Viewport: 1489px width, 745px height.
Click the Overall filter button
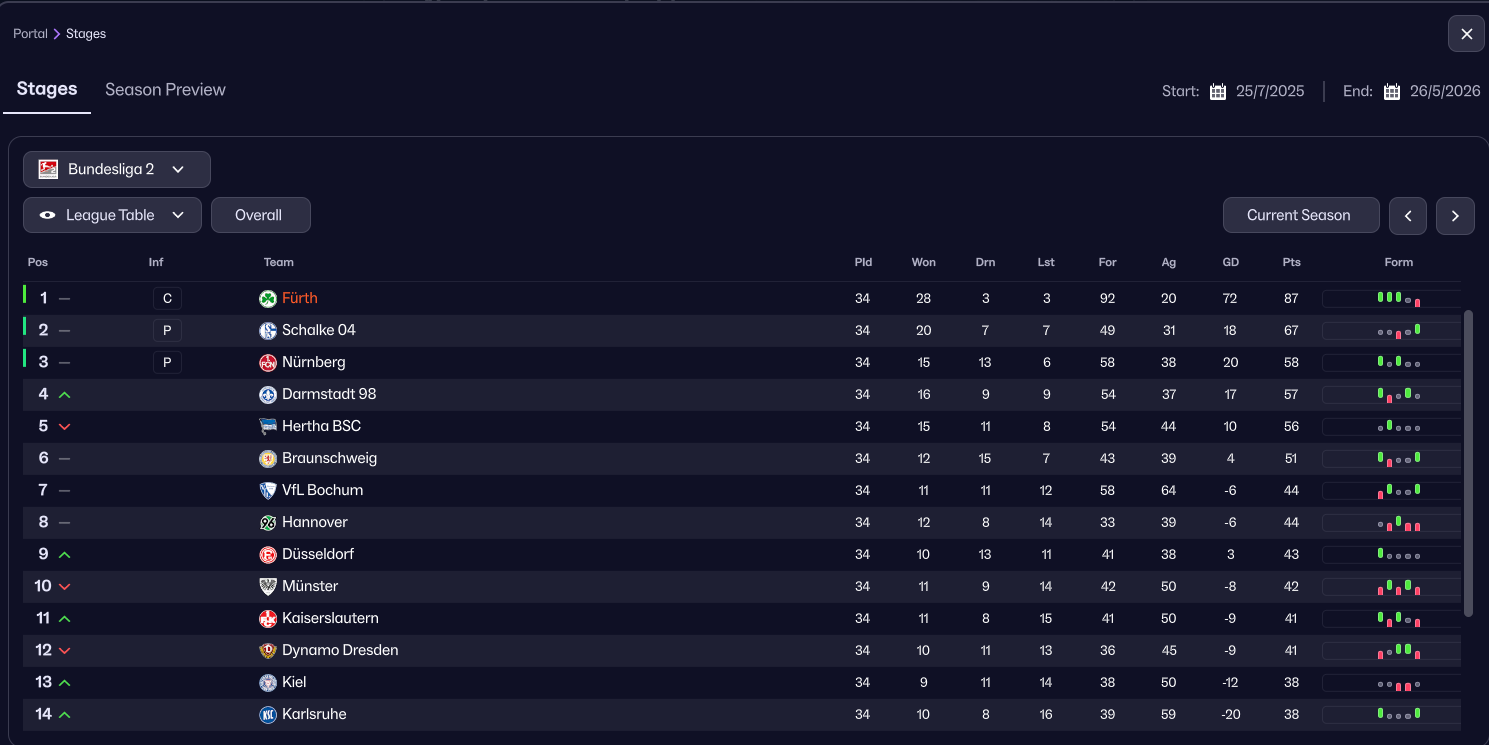click(260, 215)
